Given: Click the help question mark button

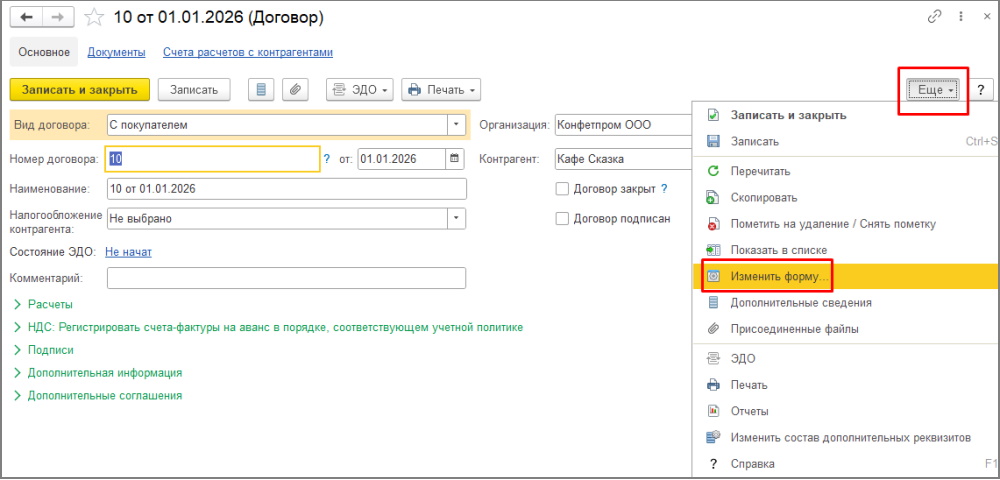Looking at the screenshot, I should click(980, 89).
